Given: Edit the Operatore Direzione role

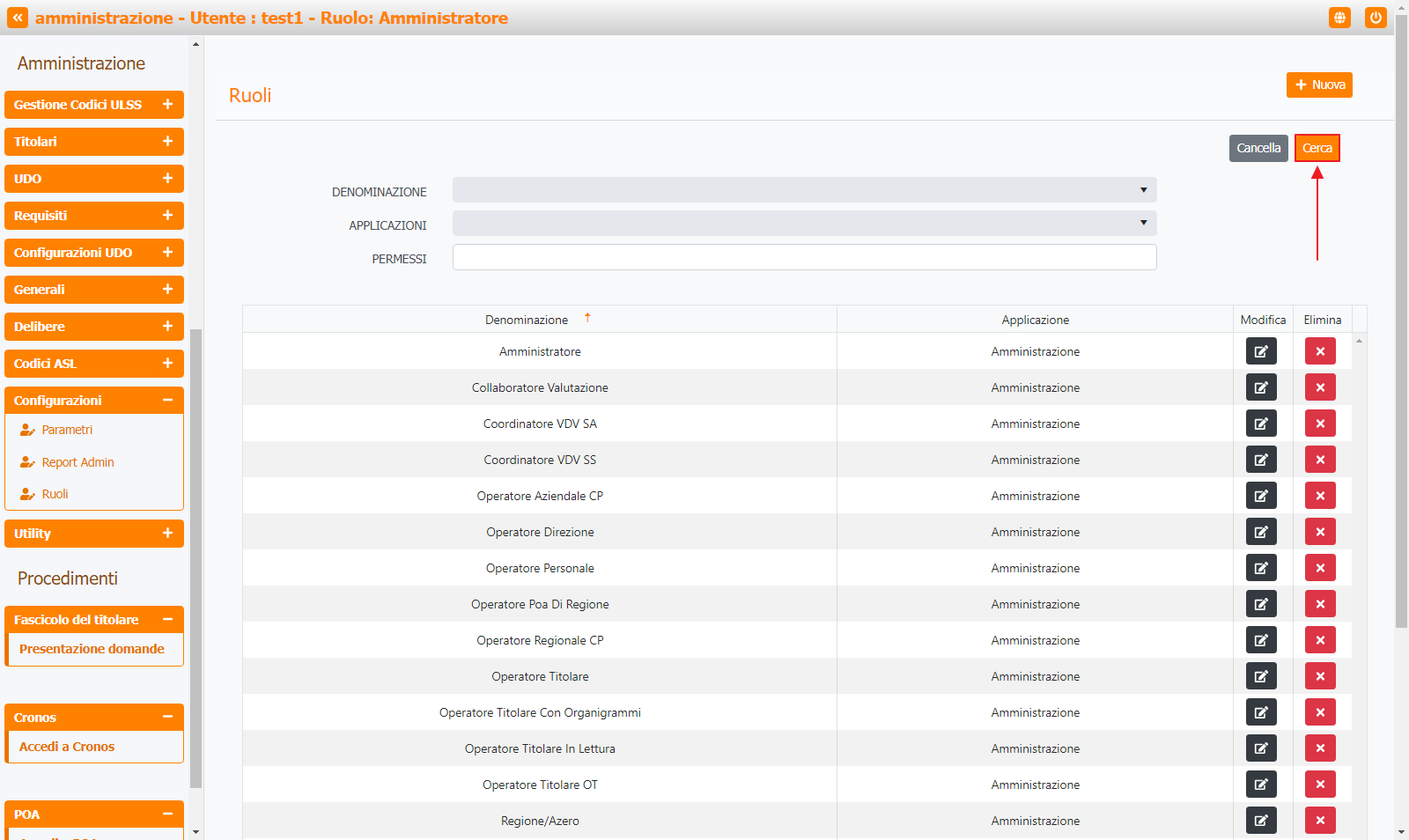Looking at the screenshot, I should pyautogui.click(x=1261, y=532).
